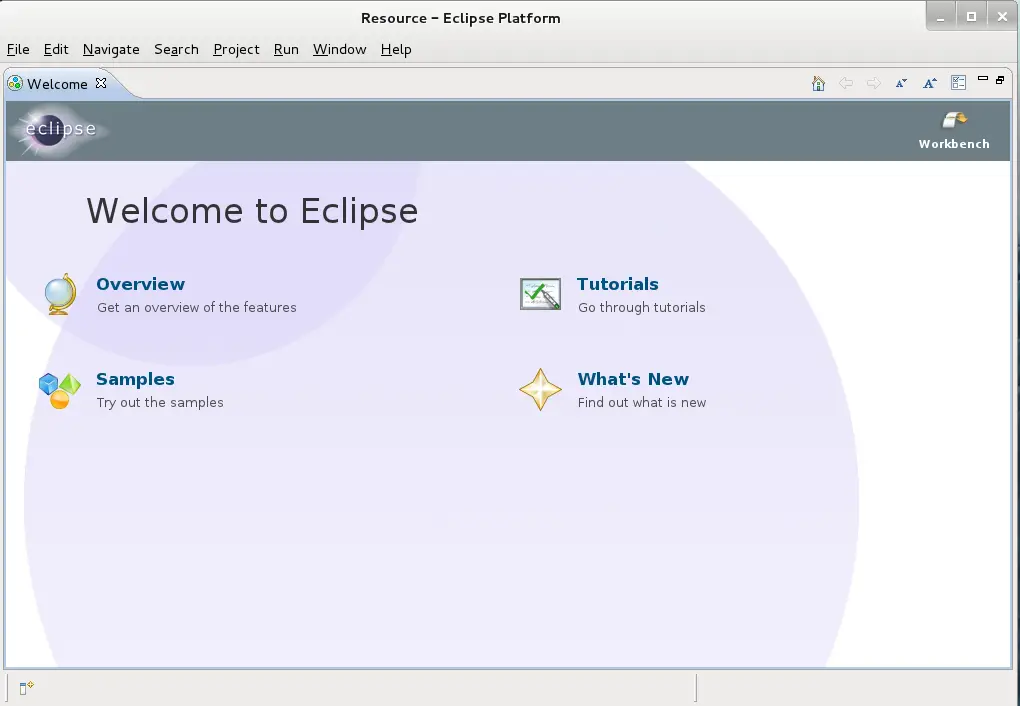Open the Project menu
1020x706 pixels.
(x=236, y=49)
